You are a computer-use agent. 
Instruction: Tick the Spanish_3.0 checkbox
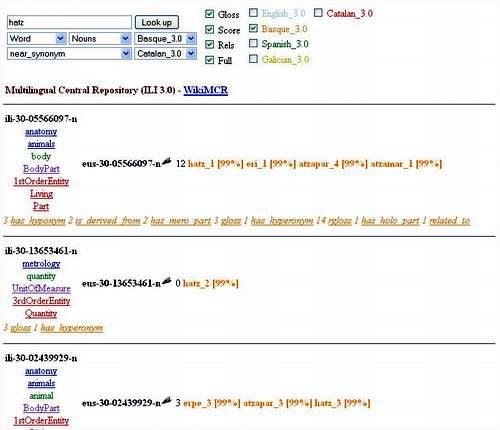point(253,43)
